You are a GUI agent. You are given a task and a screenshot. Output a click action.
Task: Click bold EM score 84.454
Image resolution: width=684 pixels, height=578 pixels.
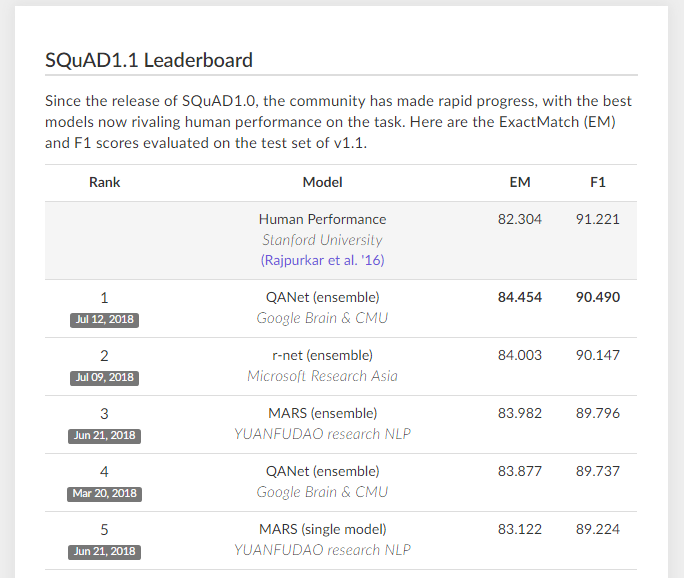point(520,298)
